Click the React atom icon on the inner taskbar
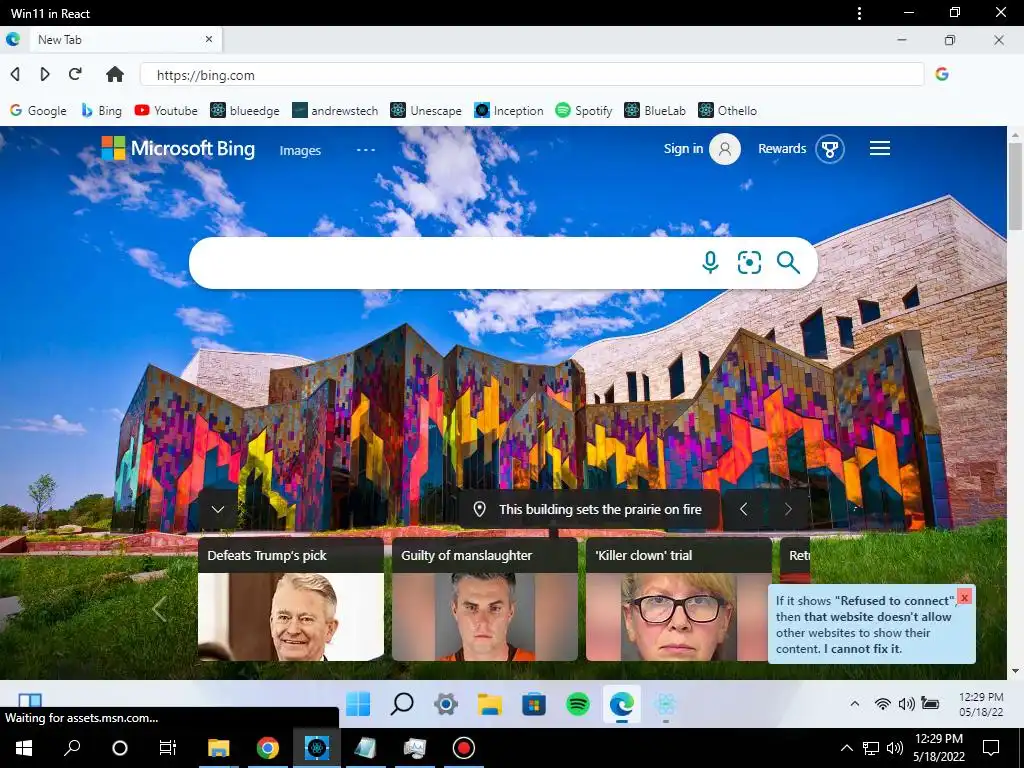This screenshot has height=768, width=1024. pos(665,704)
